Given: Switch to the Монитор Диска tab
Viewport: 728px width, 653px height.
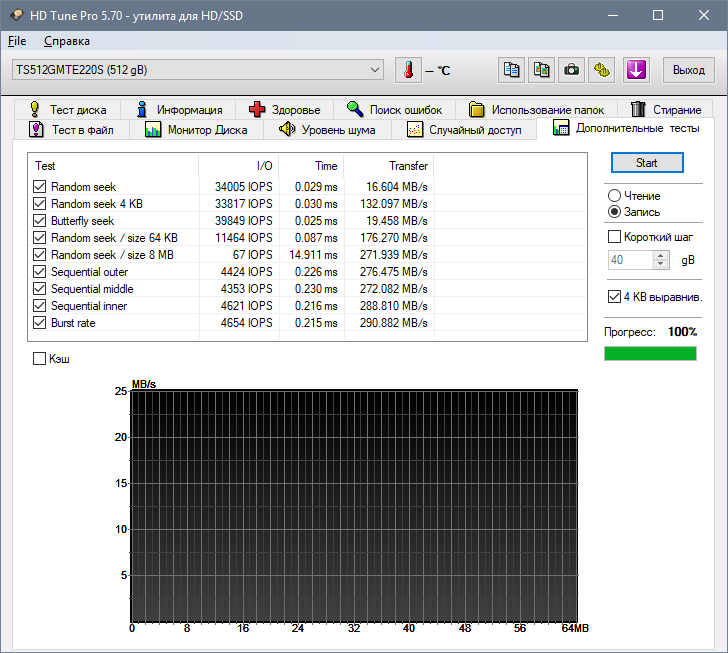Looking at the screenshot, I should [196, 130].
